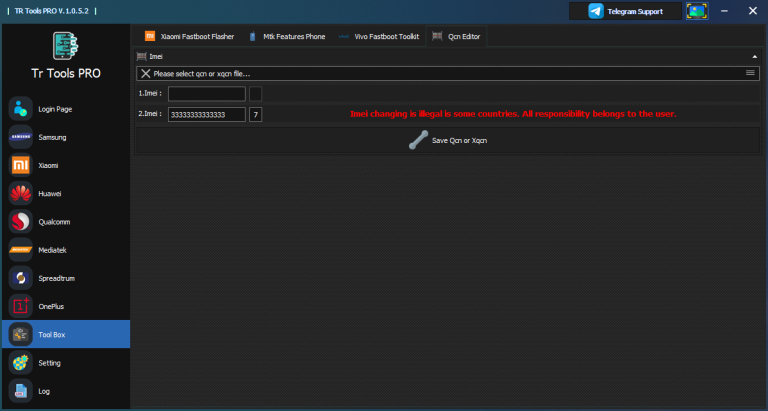Close the TR Tools PRO window
This screenshot has height=411, width=768.
[x=753, y=11]
